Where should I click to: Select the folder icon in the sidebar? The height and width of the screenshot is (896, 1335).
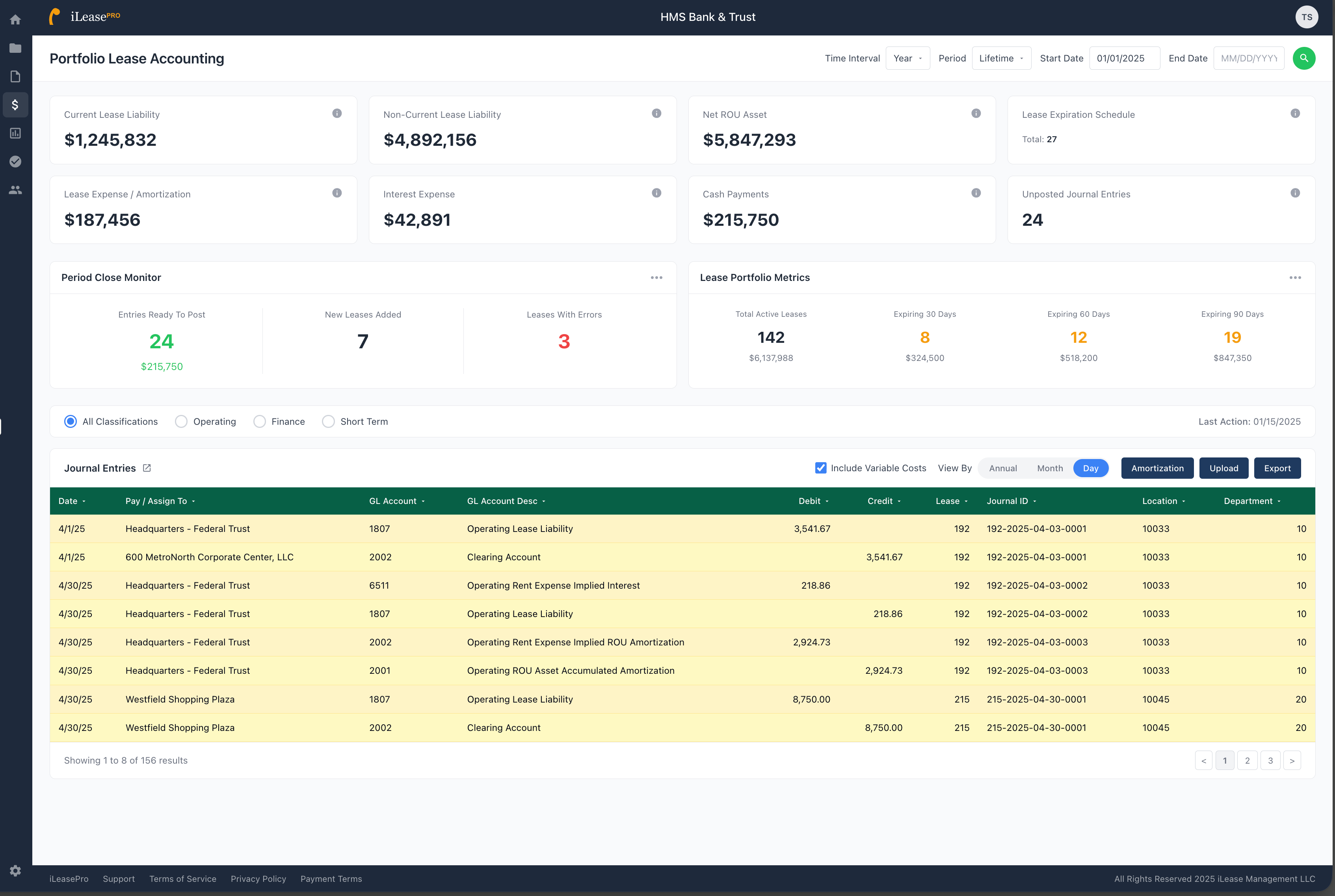tap(15, 48)
